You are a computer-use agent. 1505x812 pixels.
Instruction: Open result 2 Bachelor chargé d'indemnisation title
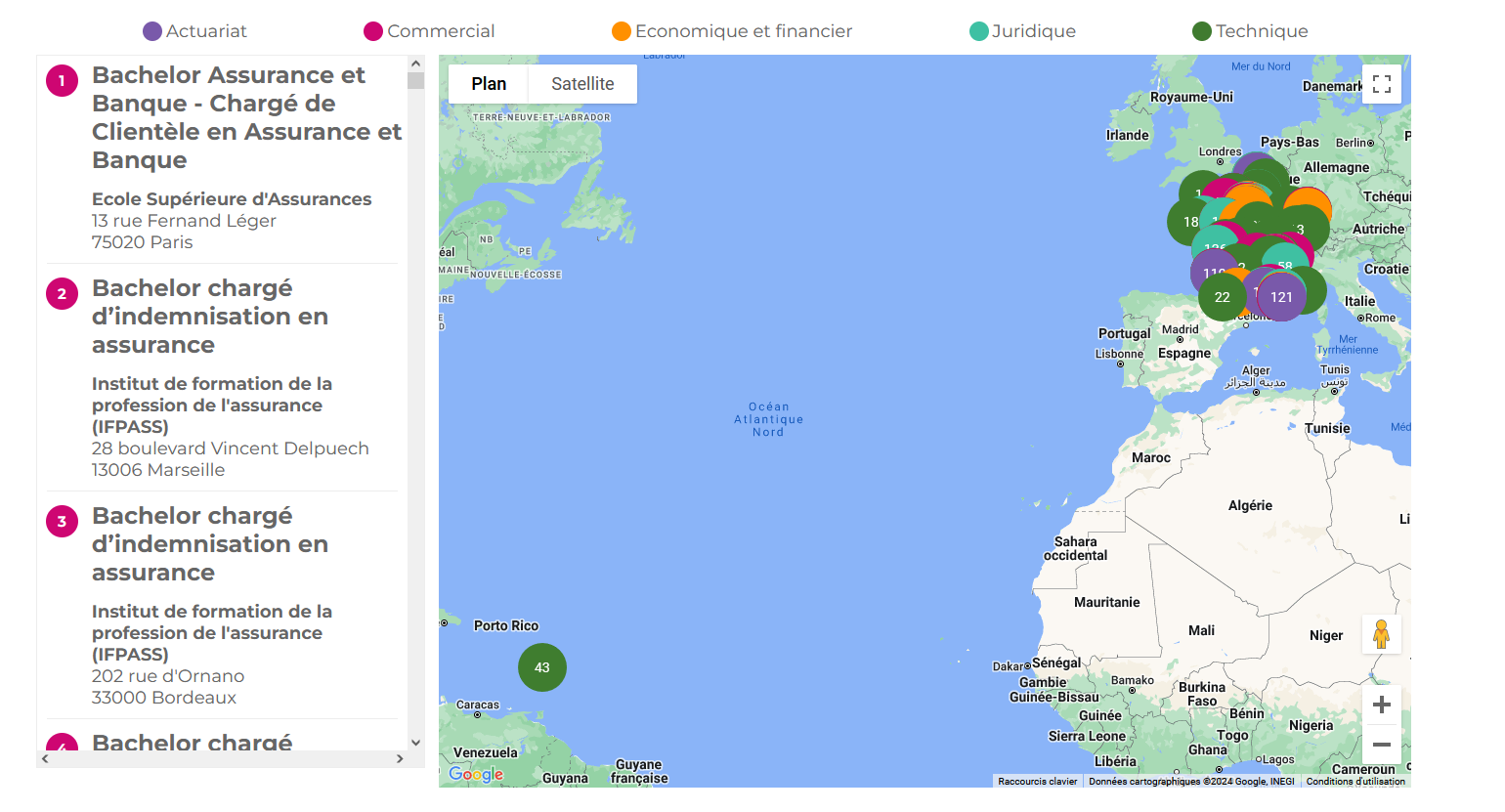coord(210,317)
